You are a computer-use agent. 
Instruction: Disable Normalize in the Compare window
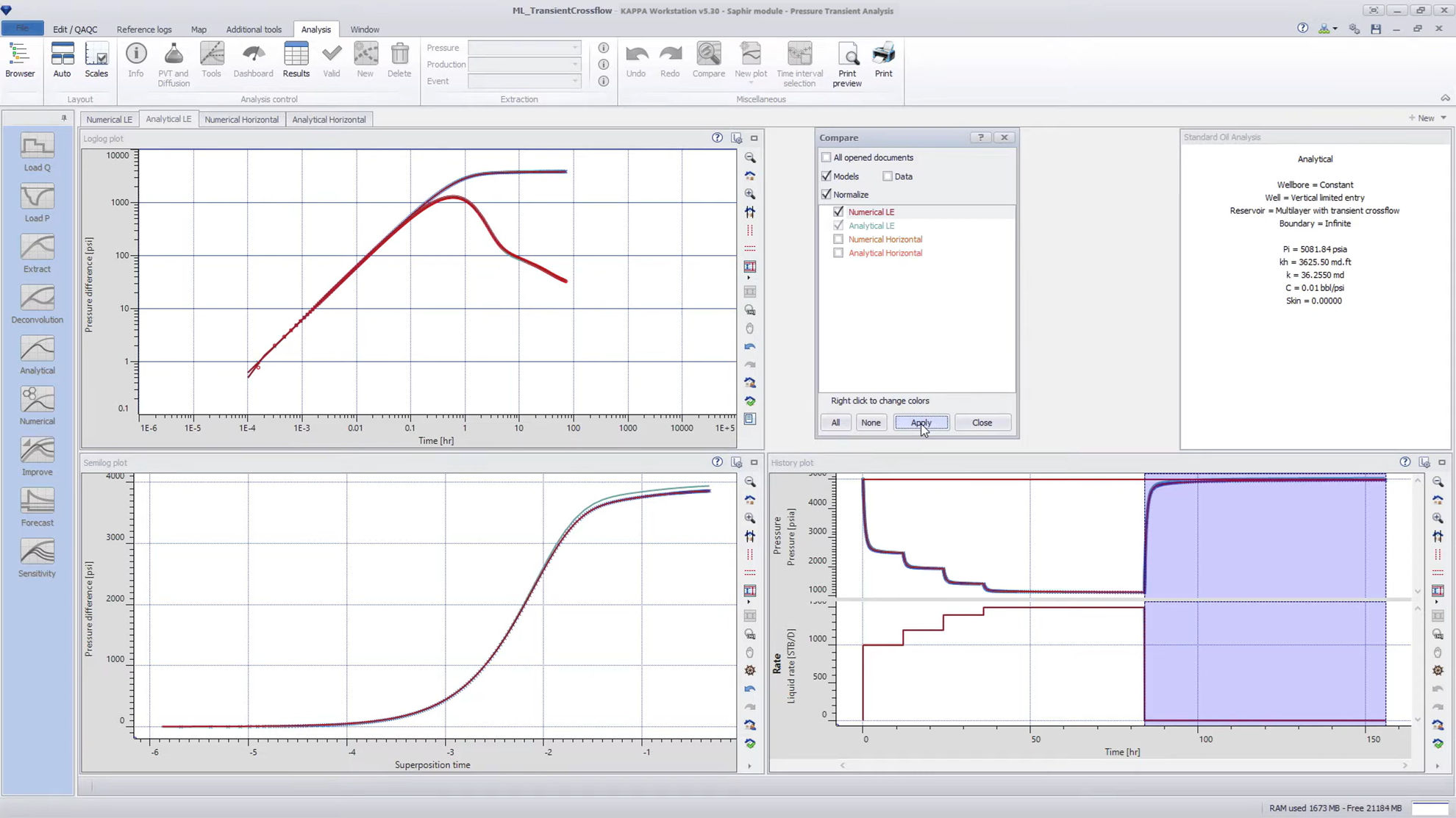(x=827, y=194)
